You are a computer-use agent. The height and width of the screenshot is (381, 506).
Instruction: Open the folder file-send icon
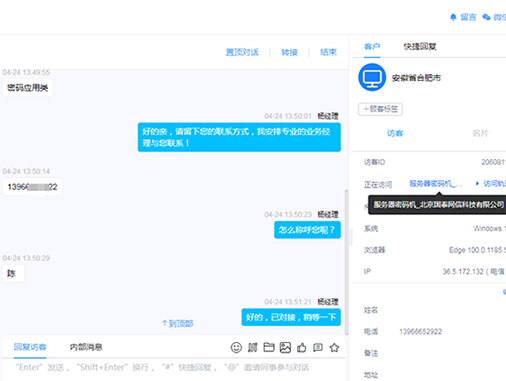(x=269, y=348)
